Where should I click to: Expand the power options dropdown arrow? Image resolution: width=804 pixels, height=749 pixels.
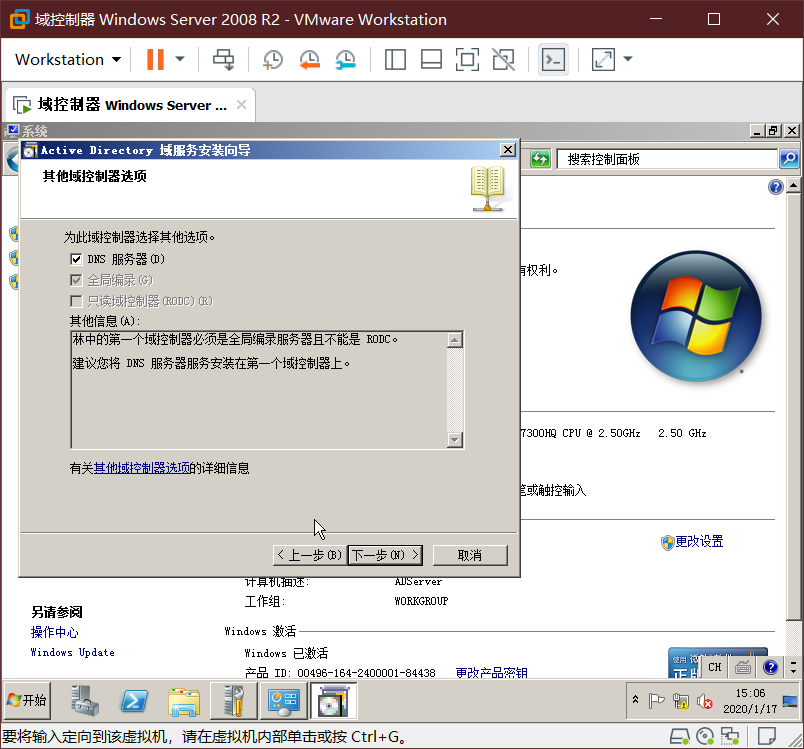[180, 59]
